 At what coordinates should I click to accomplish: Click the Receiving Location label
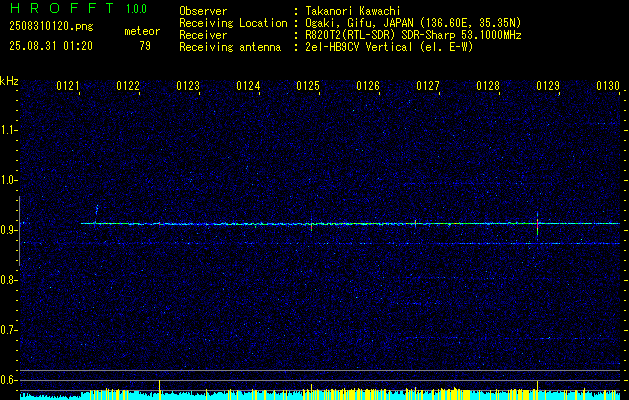click(x=233, y=23)
